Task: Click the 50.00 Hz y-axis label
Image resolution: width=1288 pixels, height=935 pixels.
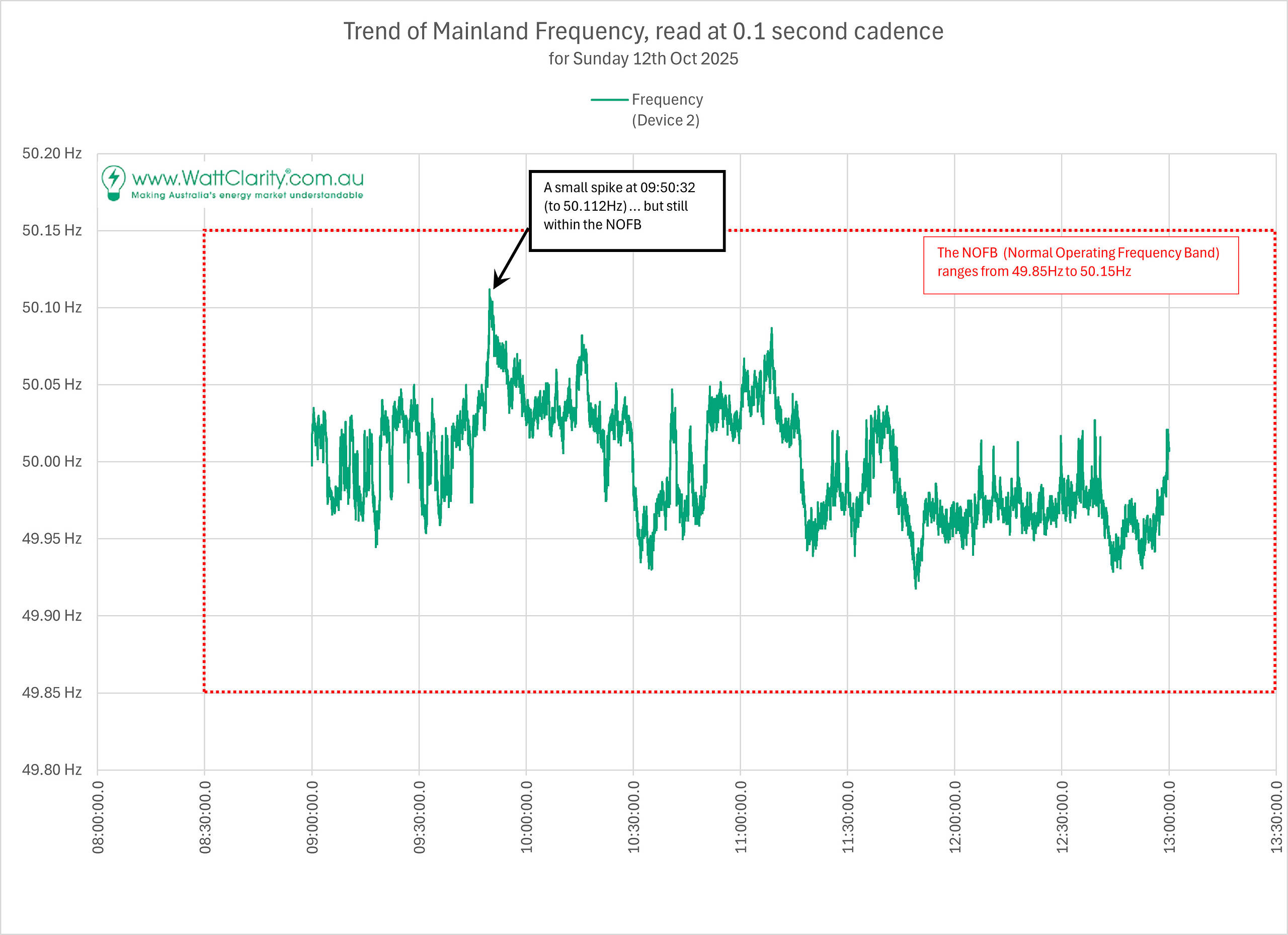Action: click(52, 462)
